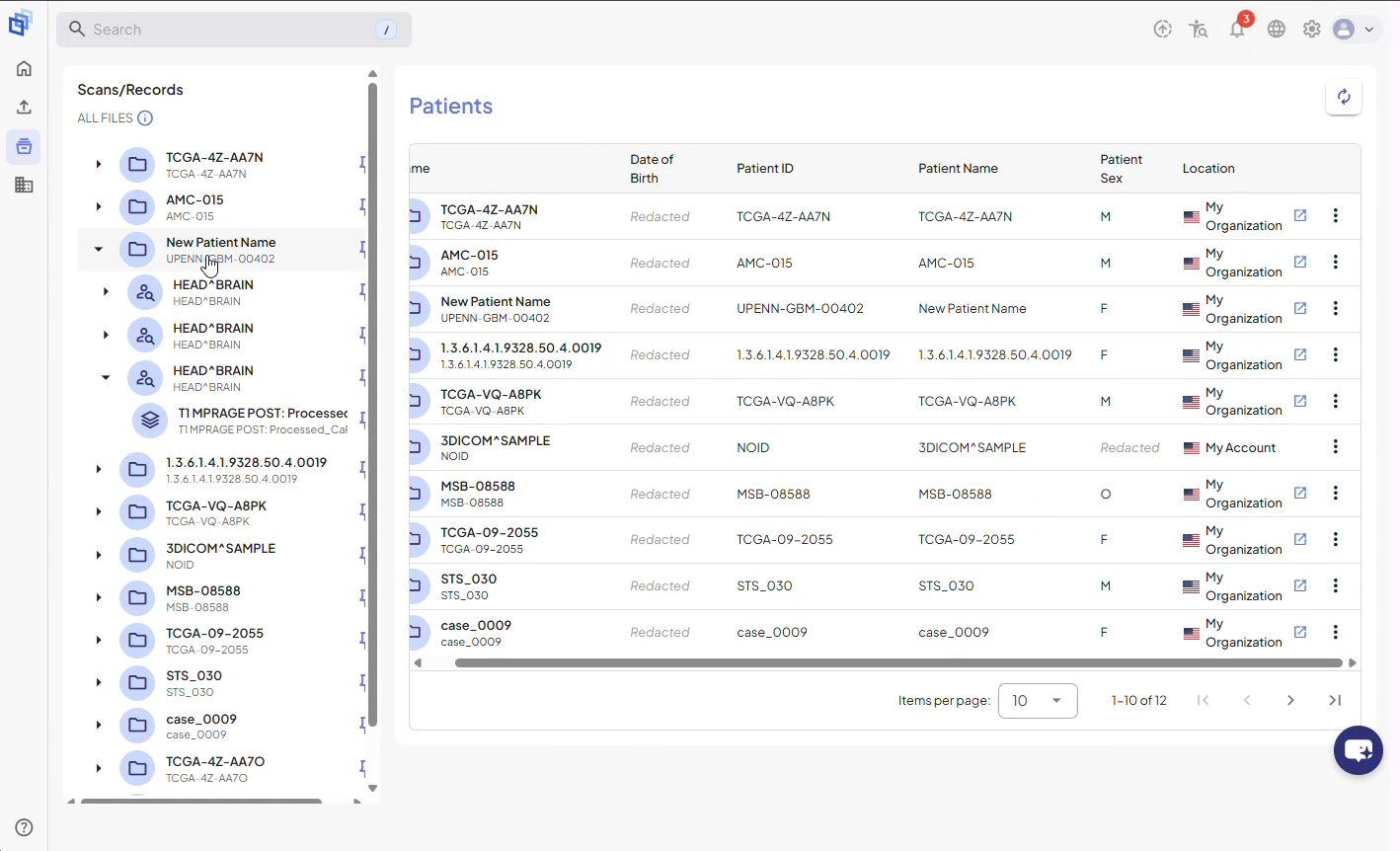Click help question mark icon
Viewport: 1400px width, 851px height.
coord(25,827)
